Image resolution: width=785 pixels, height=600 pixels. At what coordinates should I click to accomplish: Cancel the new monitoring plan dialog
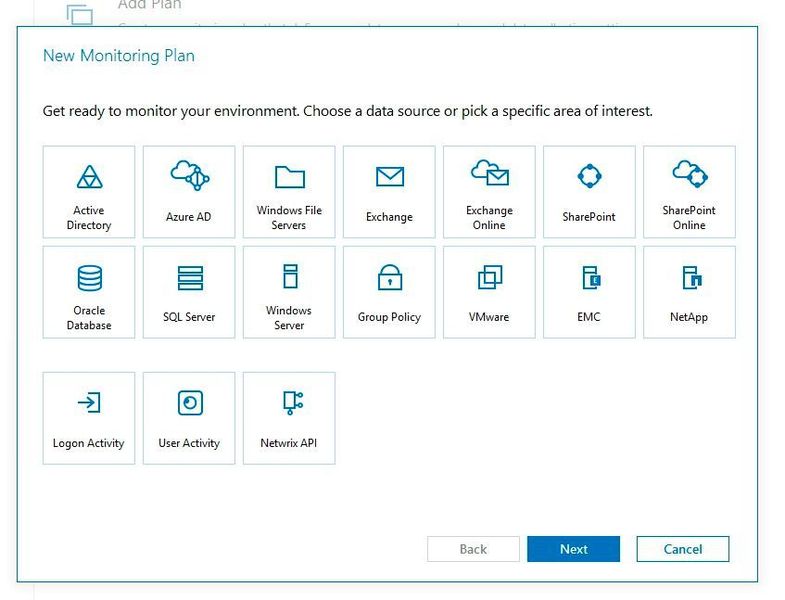pos(683,549)
